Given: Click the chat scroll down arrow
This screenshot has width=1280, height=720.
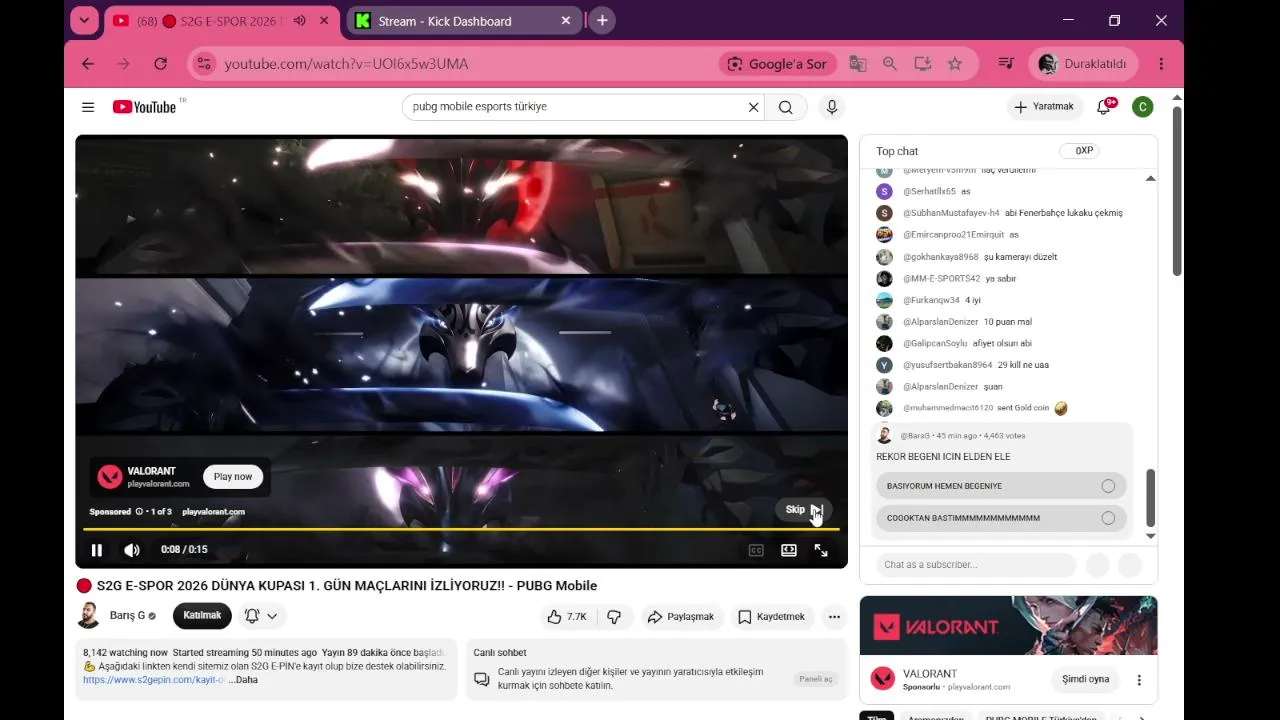Looking at the screenshot, I should click(1150, 536).
